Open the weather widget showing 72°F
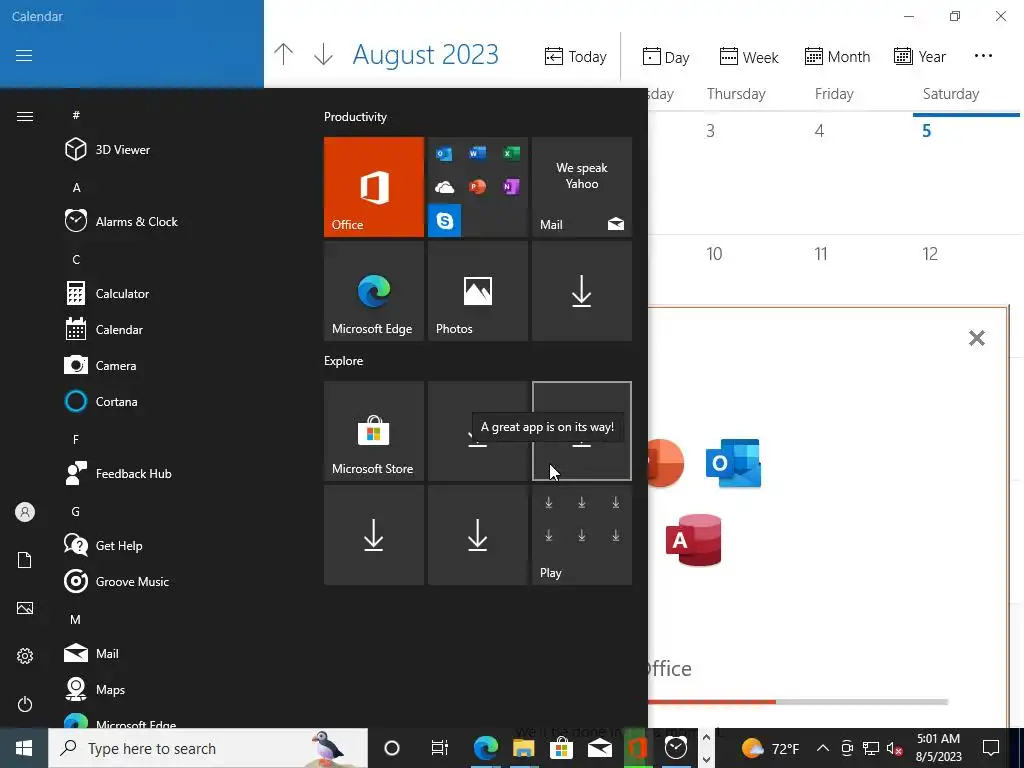Viewport: 1024px width, 768px height. coord(770,748)
